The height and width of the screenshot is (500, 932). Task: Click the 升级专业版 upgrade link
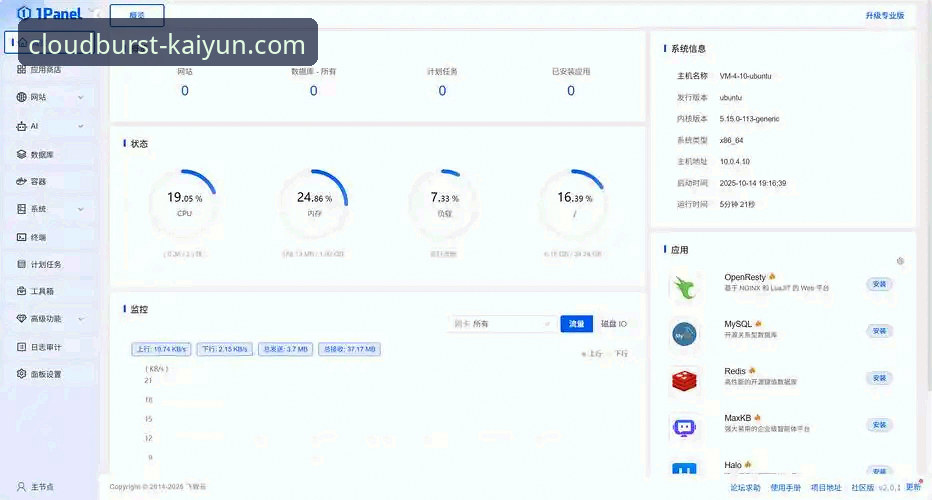click(x=884, y=15)
